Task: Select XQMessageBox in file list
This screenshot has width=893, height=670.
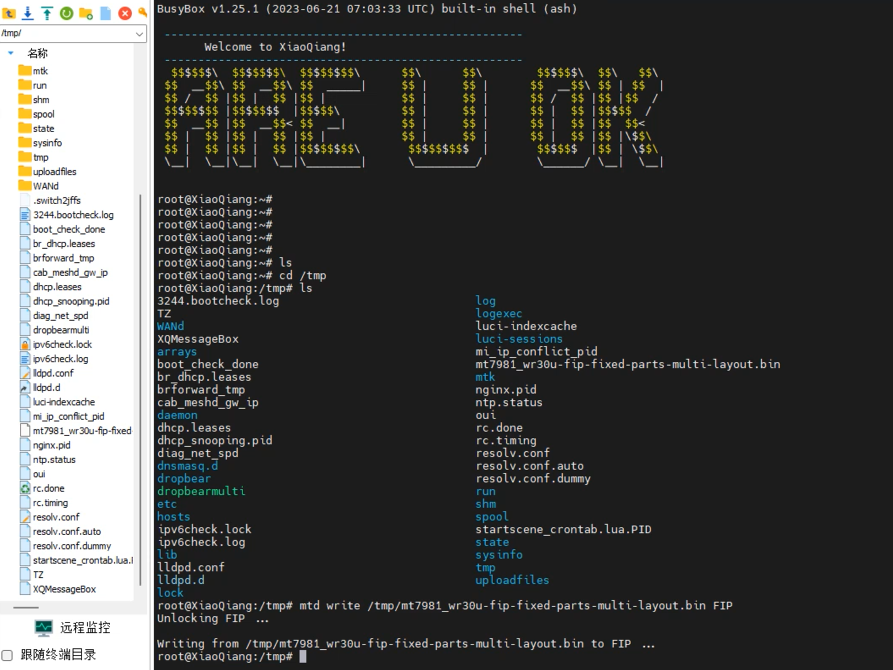Action: 64,589
